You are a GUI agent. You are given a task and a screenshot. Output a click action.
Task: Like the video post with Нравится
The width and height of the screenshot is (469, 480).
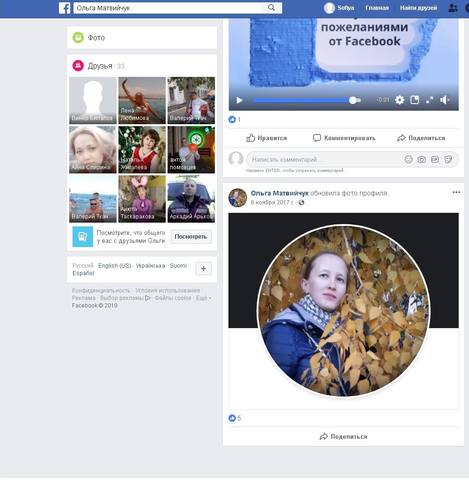[267, 138]
